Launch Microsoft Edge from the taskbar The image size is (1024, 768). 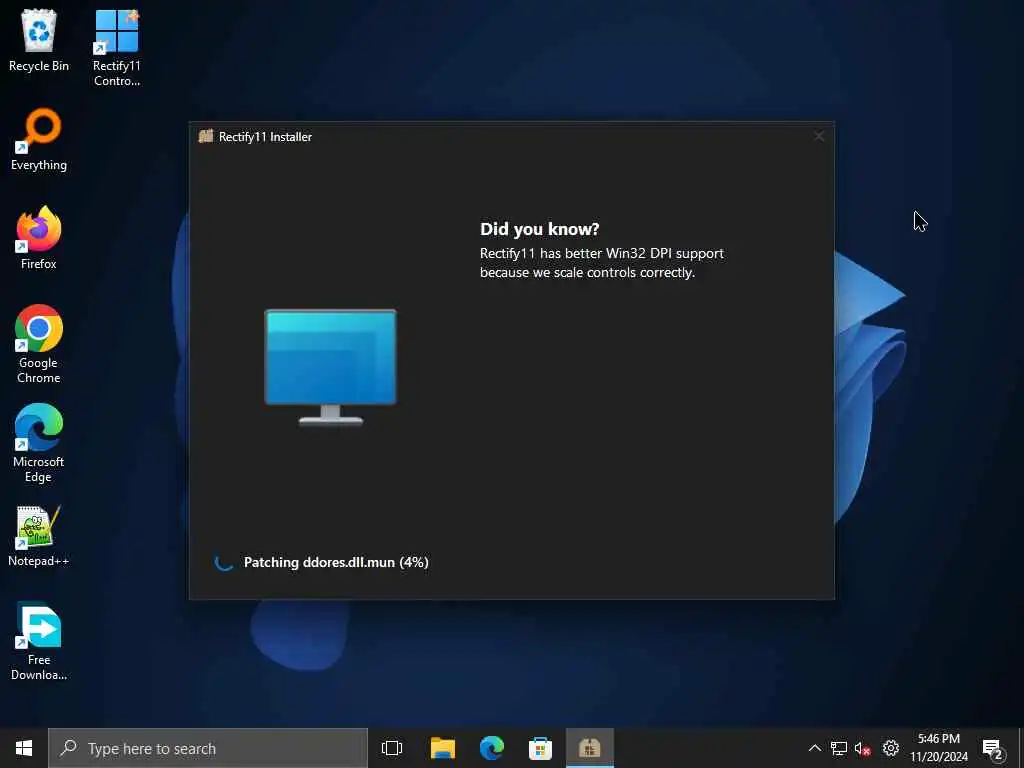(492, 748)
